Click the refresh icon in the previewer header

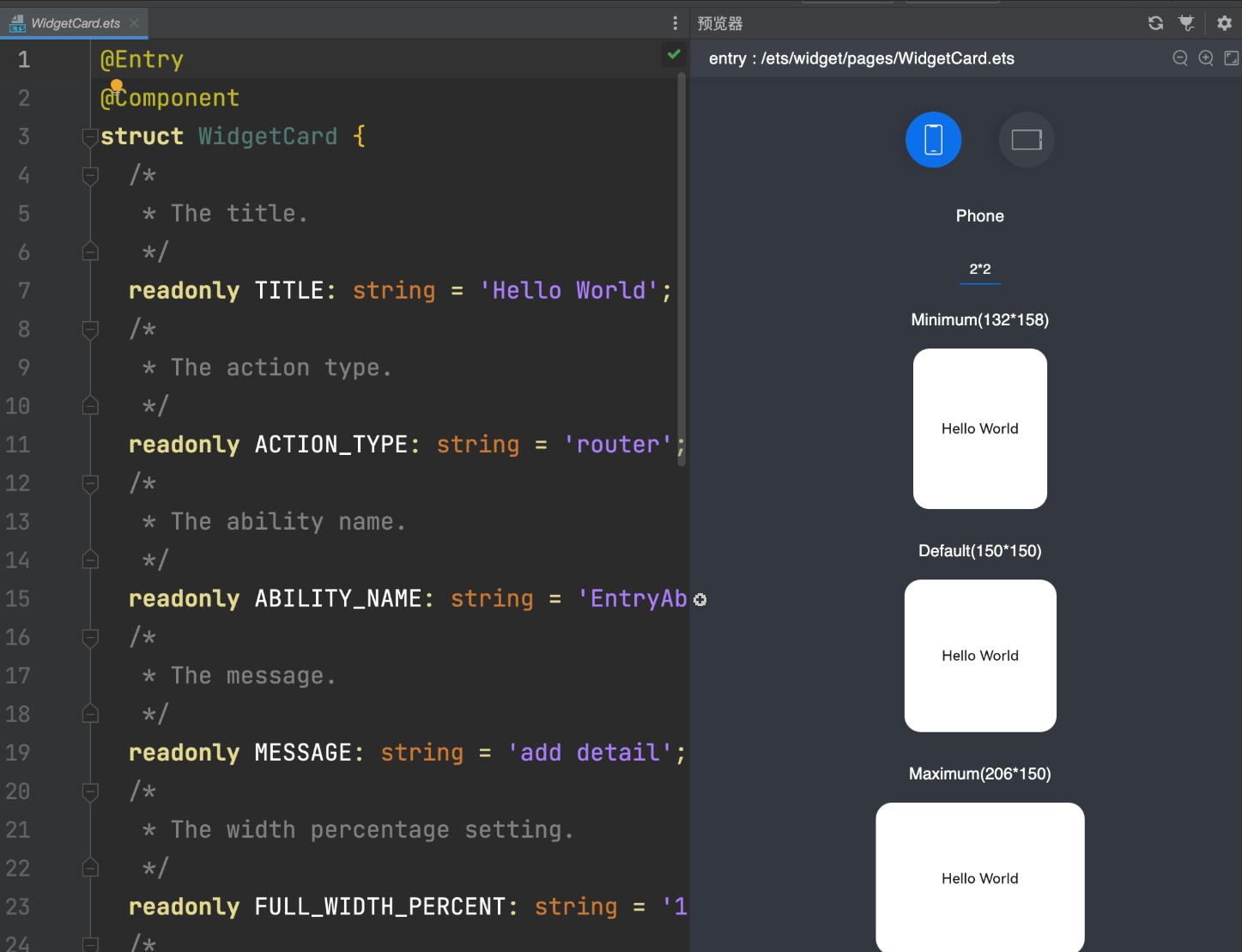[x=1155, y=23]
